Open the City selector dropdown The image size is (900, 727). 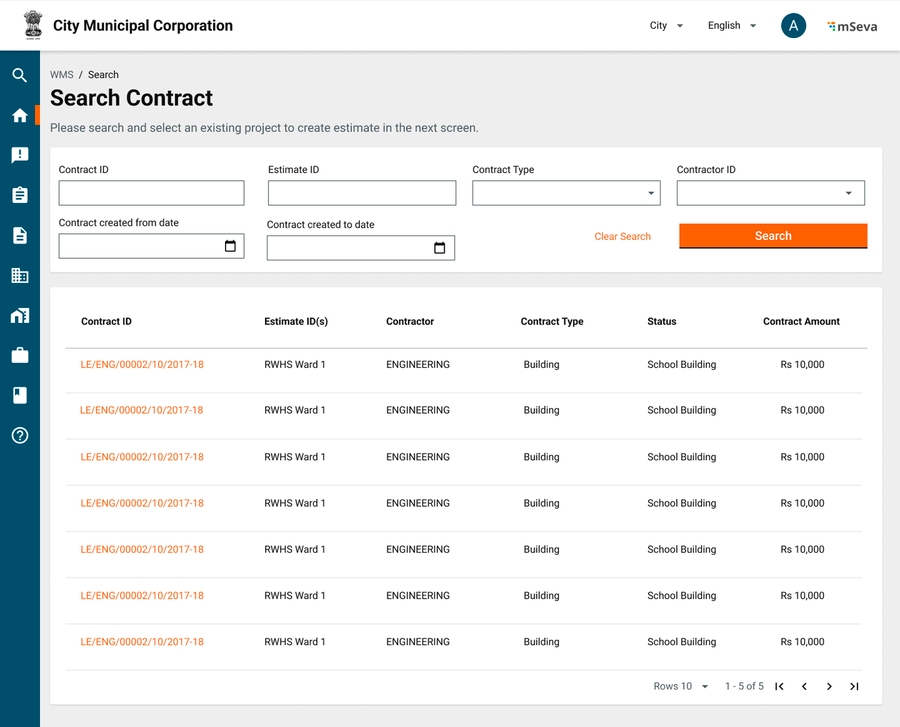click(x=666, y=26)
